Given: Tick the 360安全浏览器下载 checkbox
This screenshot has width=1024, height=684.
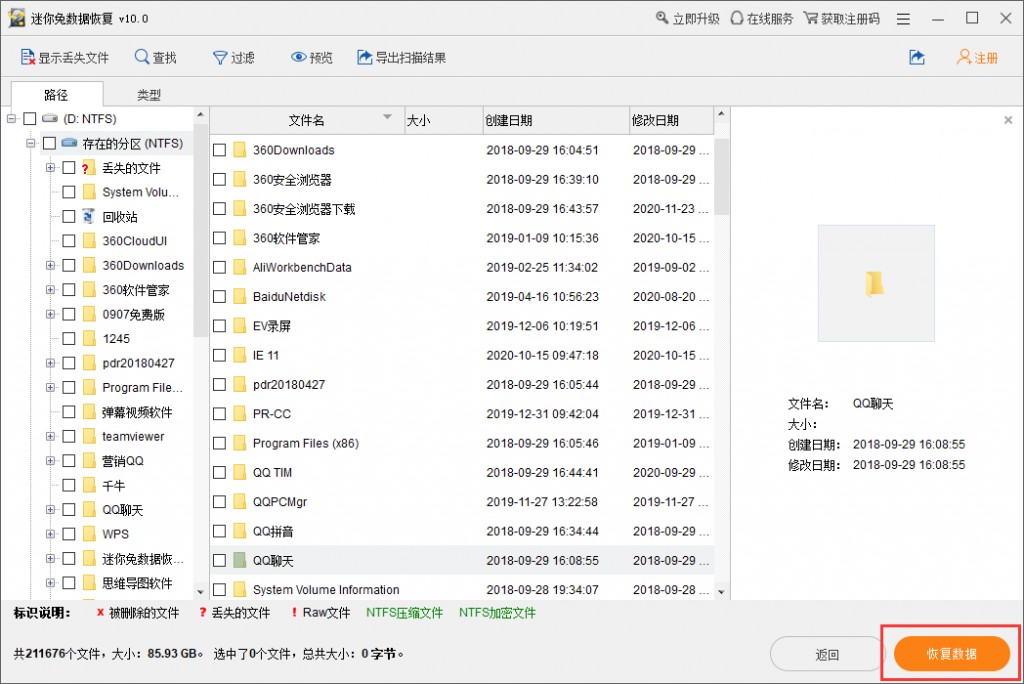Looking at the screenshot, I should pos(220,209).
